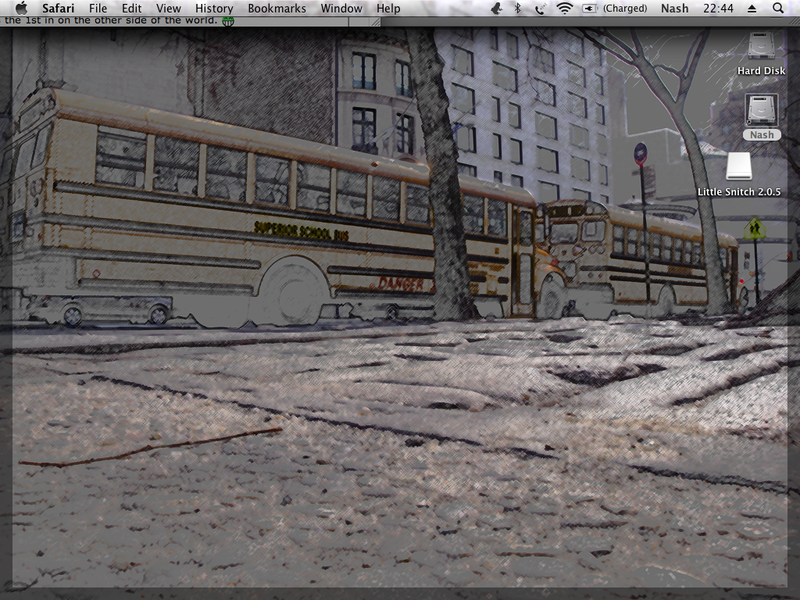Click the Little Snitch 2.0.5 label

click(739, 192)
